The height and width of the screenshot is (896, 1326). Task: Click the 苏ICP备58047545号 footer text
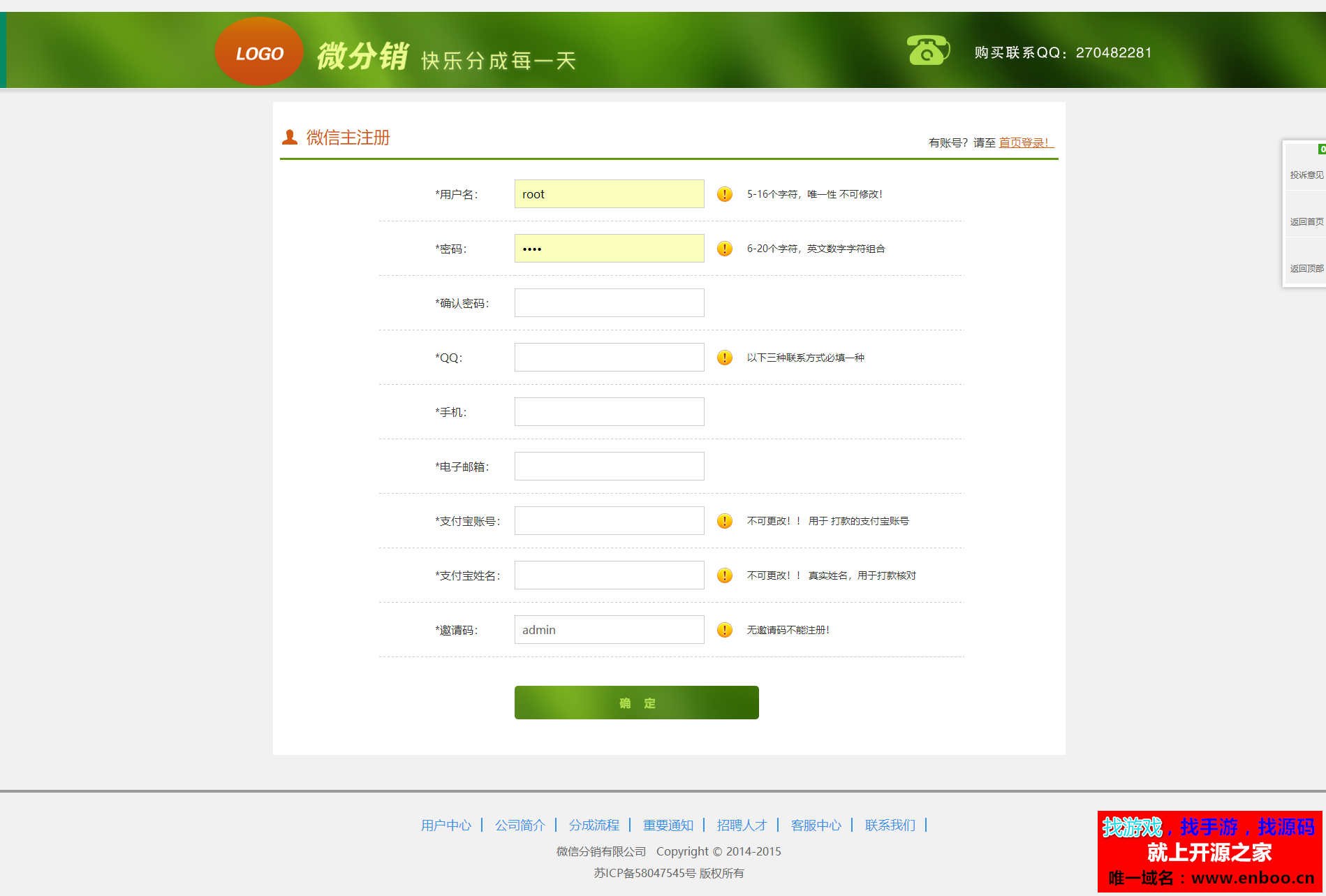click(644, 873)
